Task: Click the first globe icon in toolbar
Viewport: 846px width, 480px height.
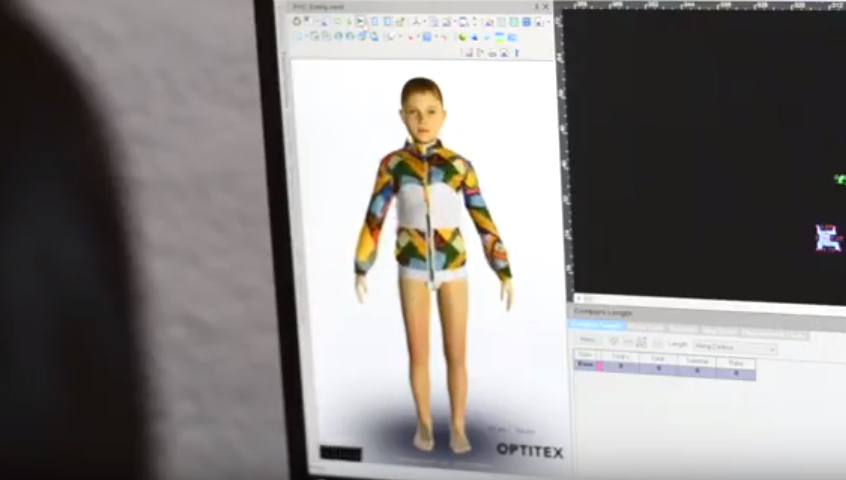Action: [x=338, y=36]
